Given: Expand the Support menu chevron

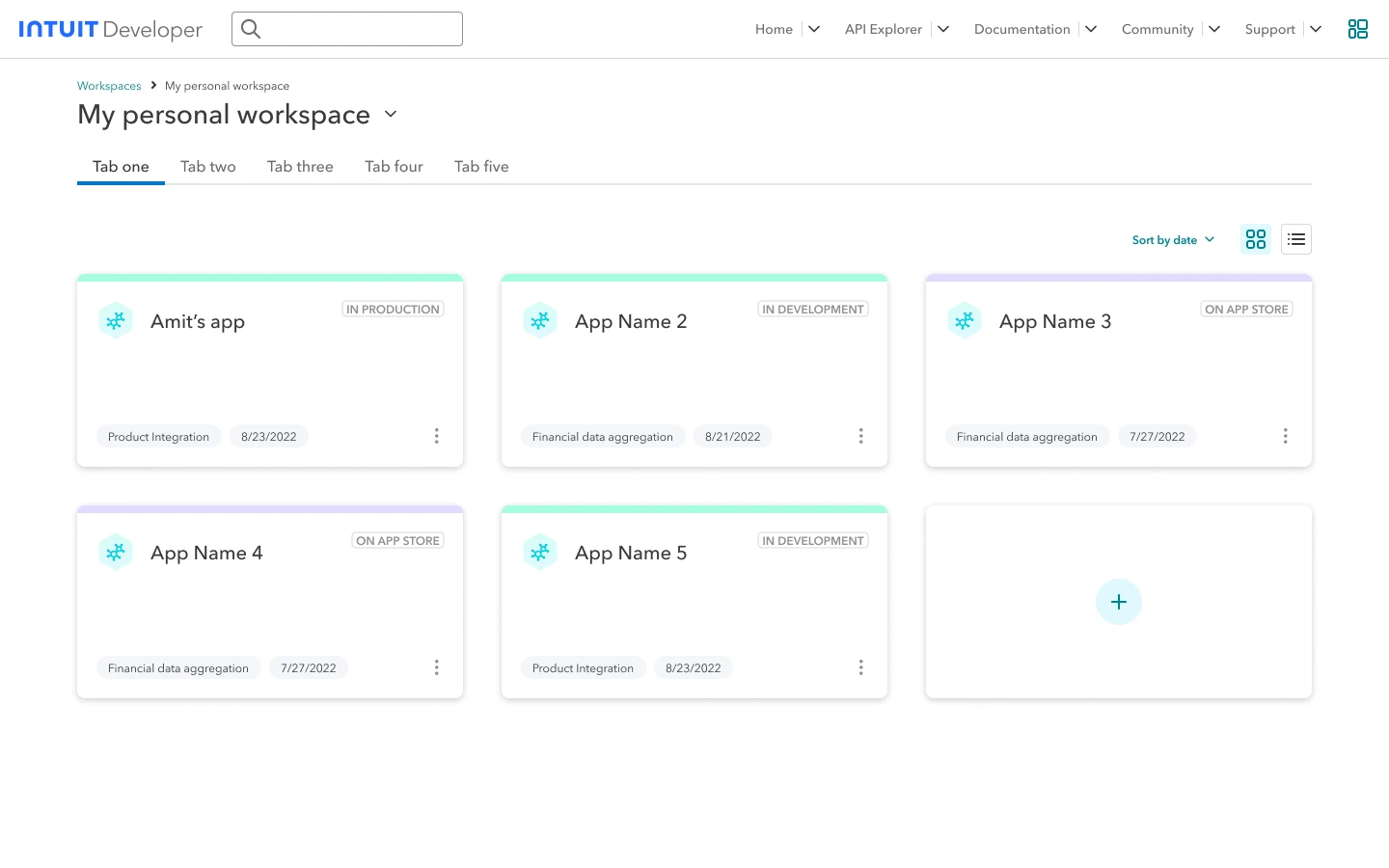Looking at the screenshot, I should click(1316, 29).
